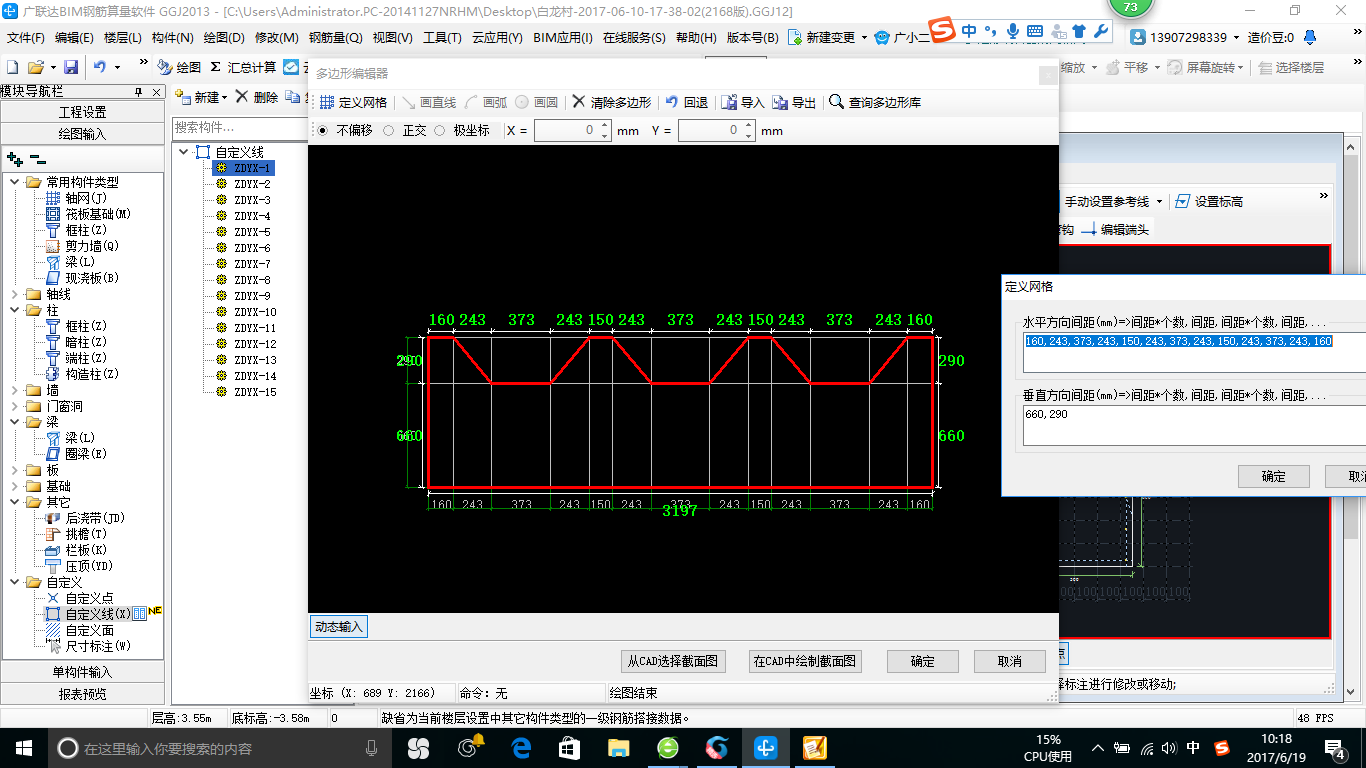Click 定义网格 in polygon editor toolbar
Viewport: 1366px width, 768px height.
[353, 102]
